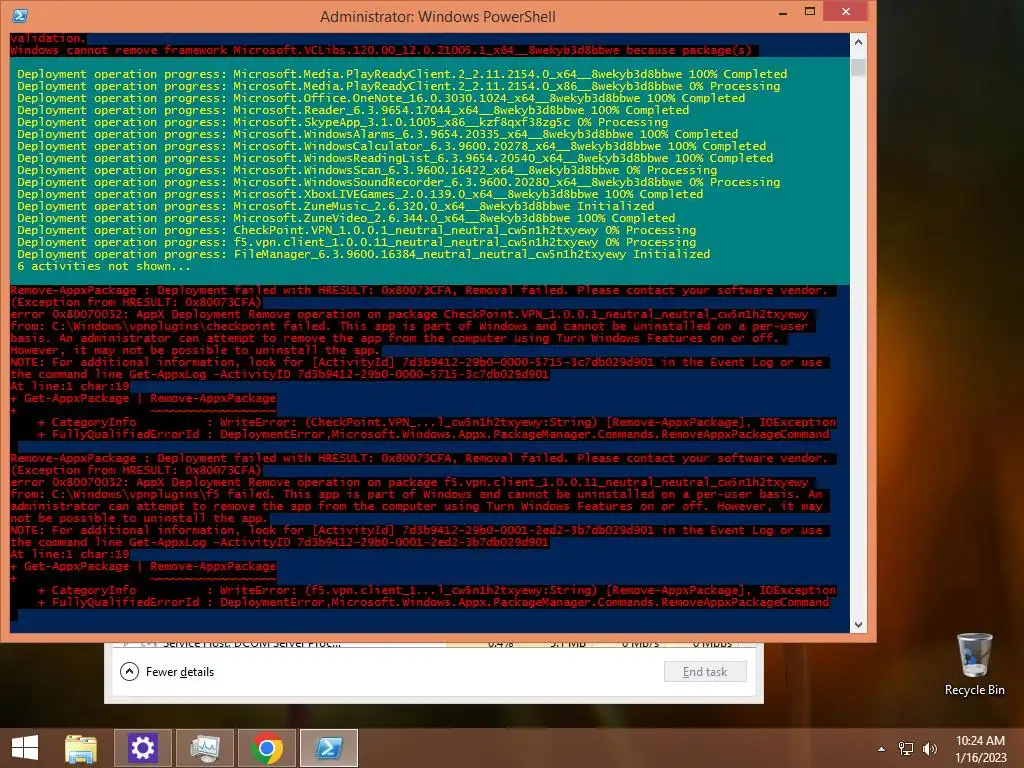
Task: Click the 'Microsoft.ZuneVideo_2.6.344.0' progress line
Action: coord(345,218)
